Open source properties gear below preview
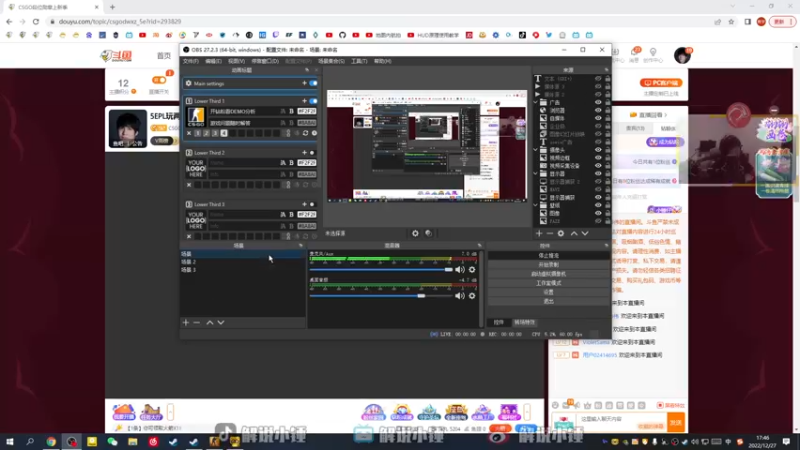 [x=415, y=233]
